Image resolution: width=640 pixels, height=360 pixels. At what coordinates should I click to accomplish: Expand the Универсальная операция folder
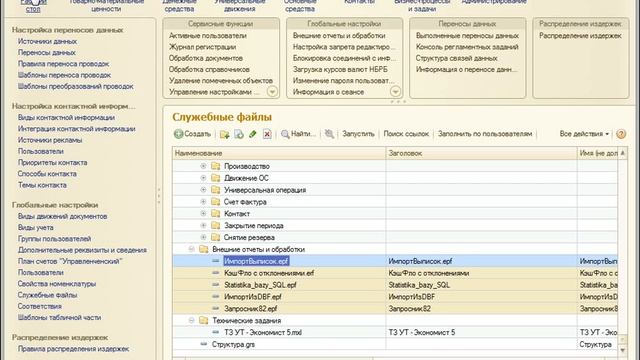pyautogui.click(x=203, y=190)
